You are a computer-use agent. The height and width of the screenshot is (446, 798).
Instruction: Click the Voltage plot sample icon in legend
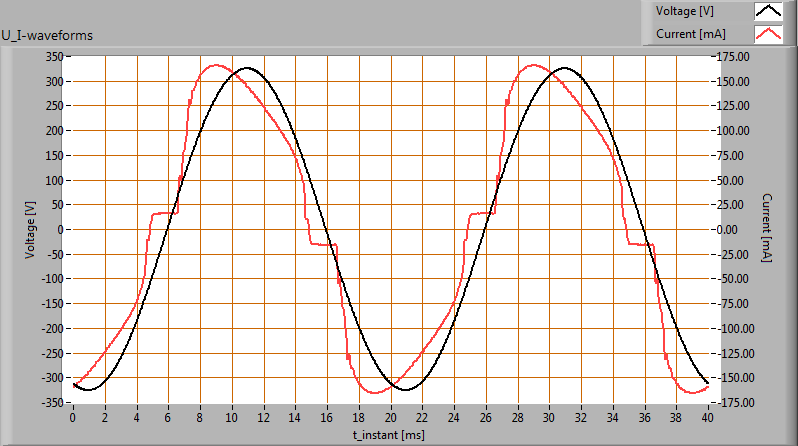[x=768, y=12]
